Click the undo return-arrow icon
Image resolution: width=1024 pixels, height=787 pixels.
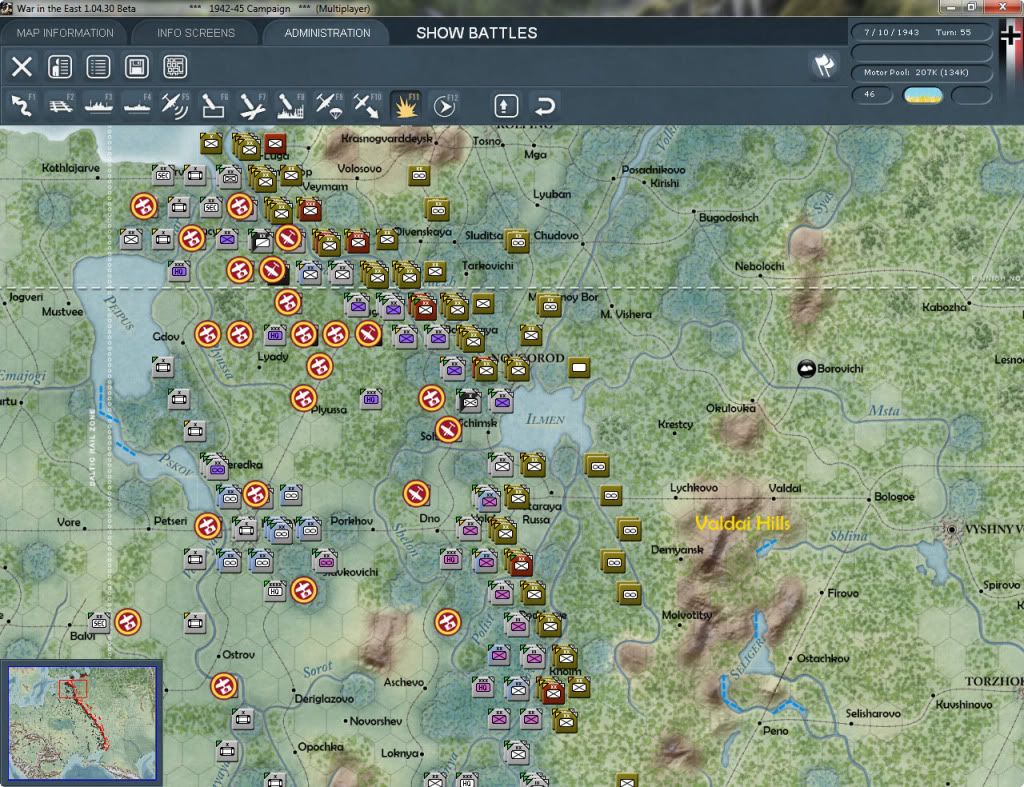(545, 106)
